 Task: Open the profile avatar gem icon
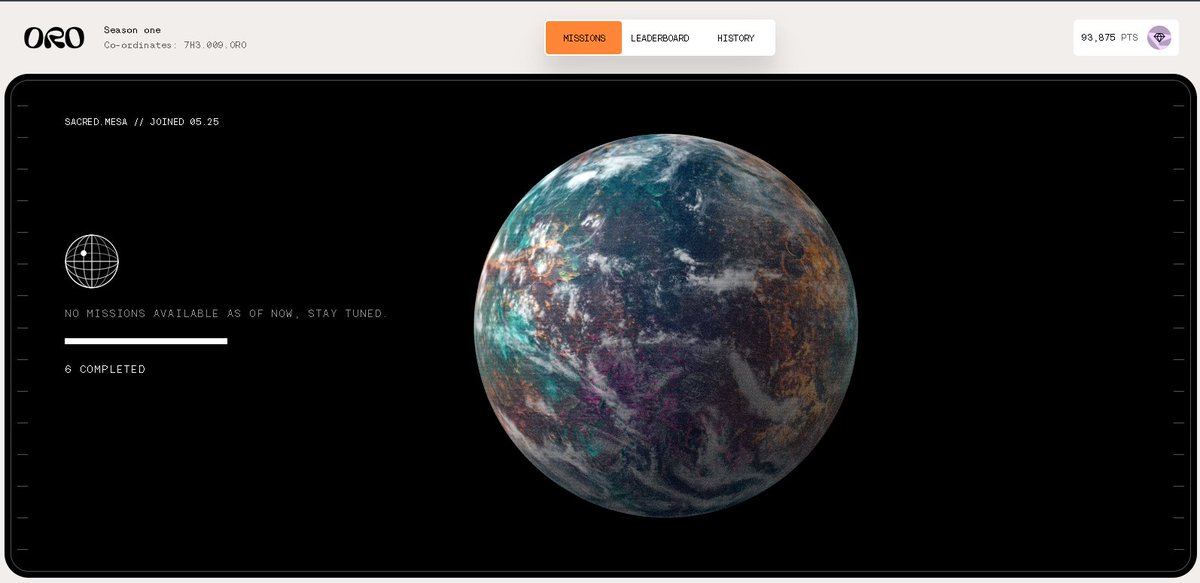coord(1159,38)
